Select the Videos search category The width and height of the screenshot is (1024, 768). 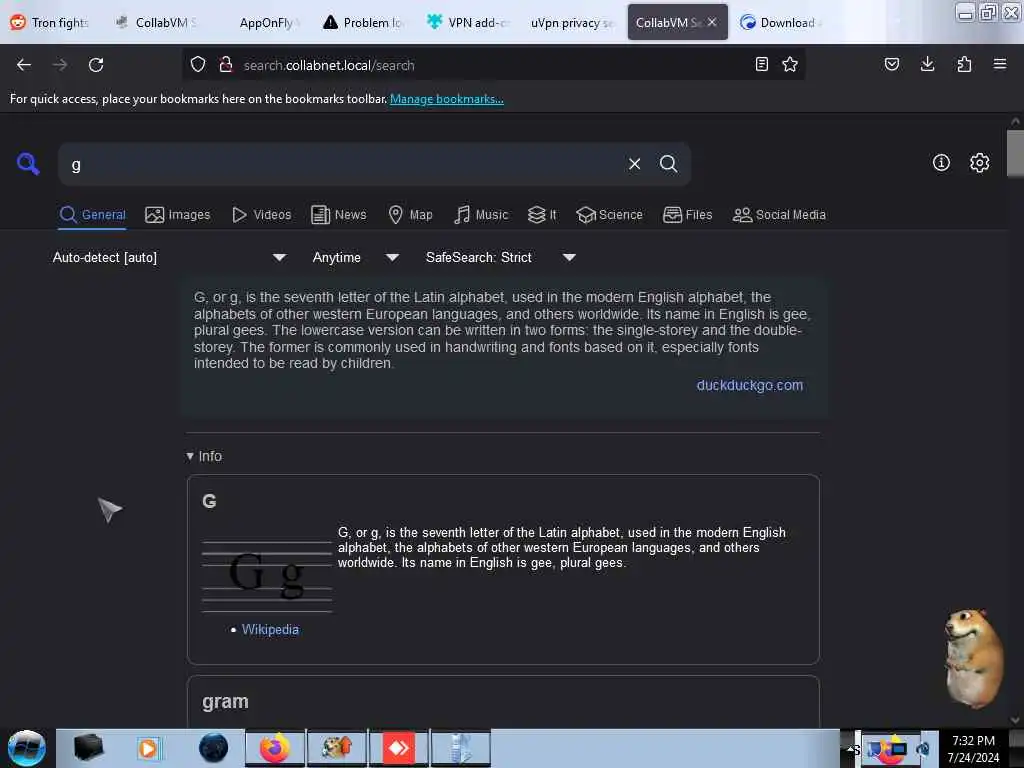point(262,215)
